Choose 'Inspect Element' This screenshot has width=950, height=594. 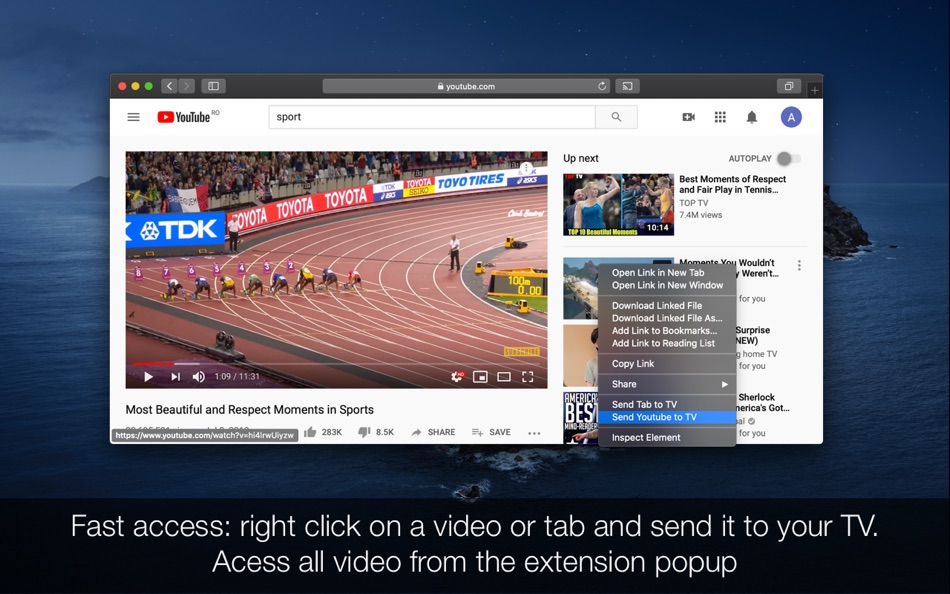pos(666,438)
